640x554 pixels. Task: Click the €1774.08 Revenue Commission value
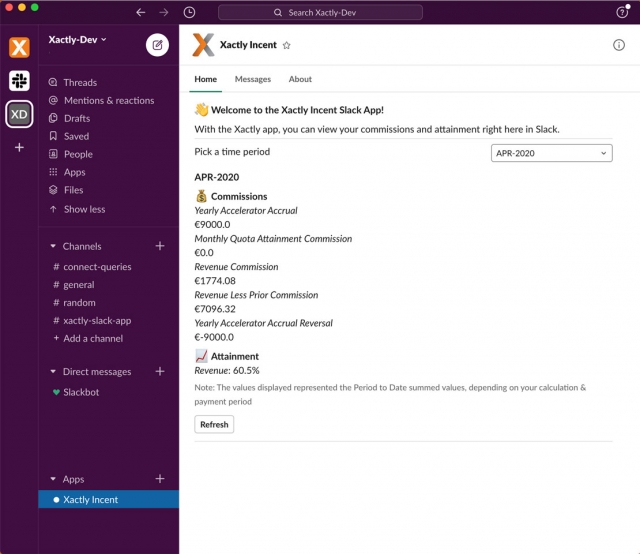coord(215,281)
